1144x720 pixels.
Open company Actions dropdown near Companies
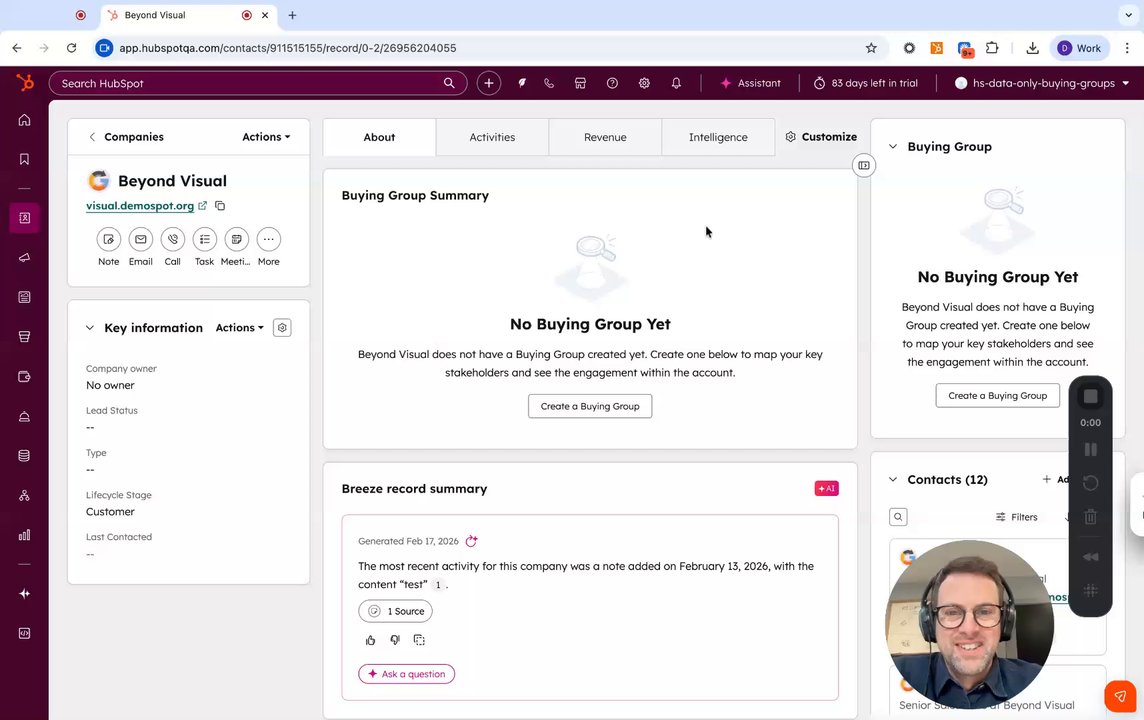(266, 136)
